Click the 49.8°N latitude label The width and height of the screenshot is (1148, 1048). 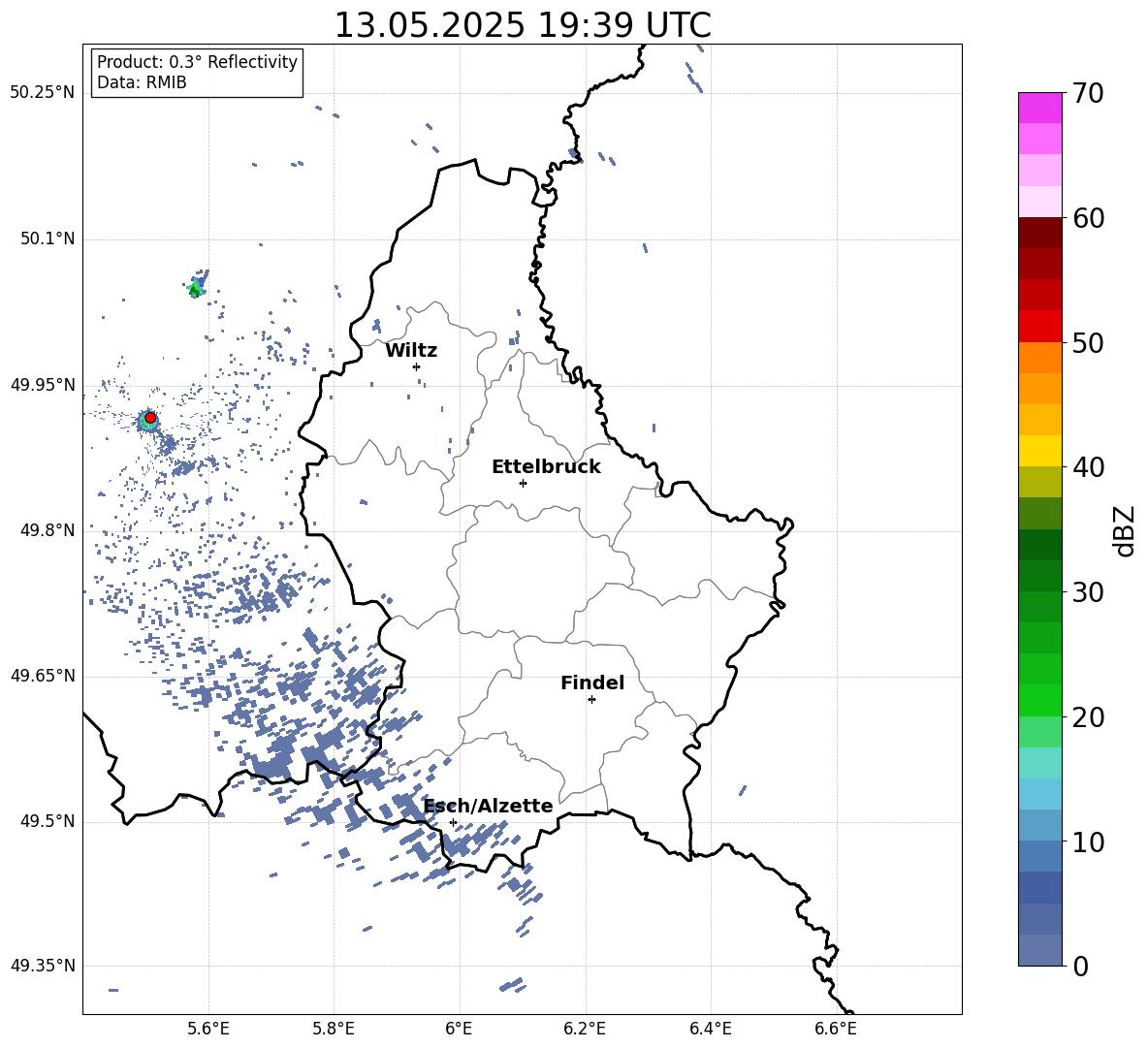click(x=48, y=530)
